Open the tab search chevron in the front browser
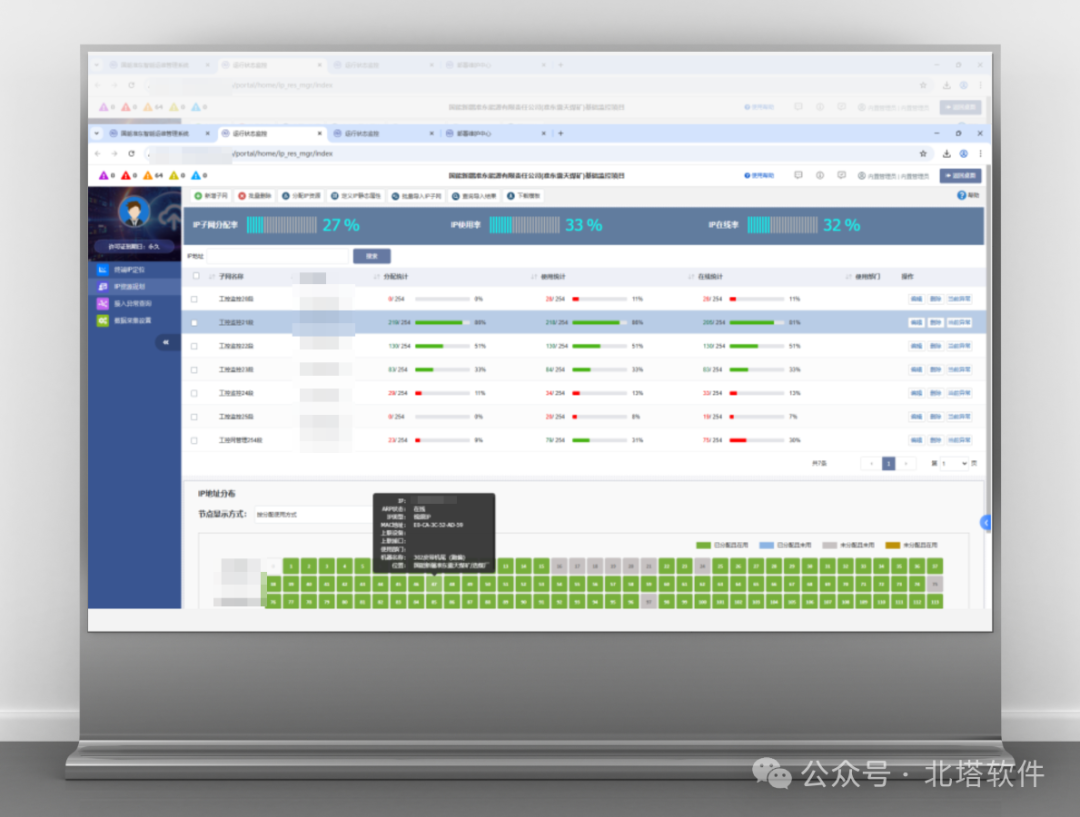The image size is (1080, 817). point(96,134)
